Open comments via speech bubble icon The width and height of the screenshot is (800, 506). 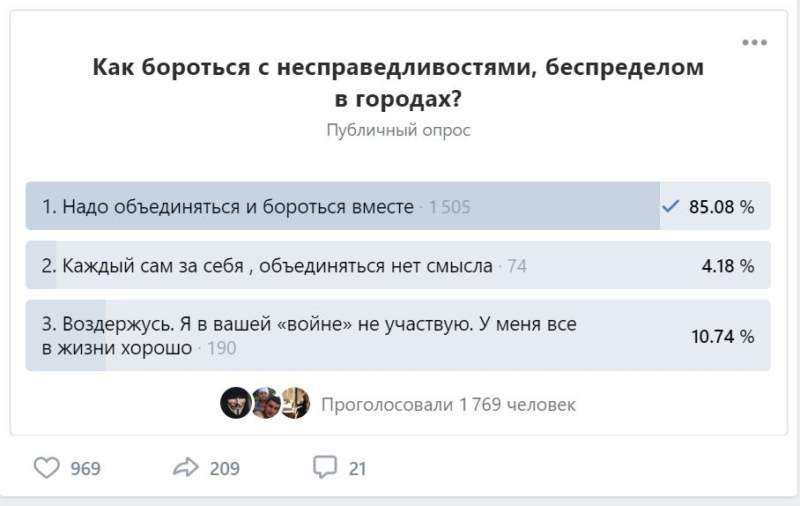325,467
